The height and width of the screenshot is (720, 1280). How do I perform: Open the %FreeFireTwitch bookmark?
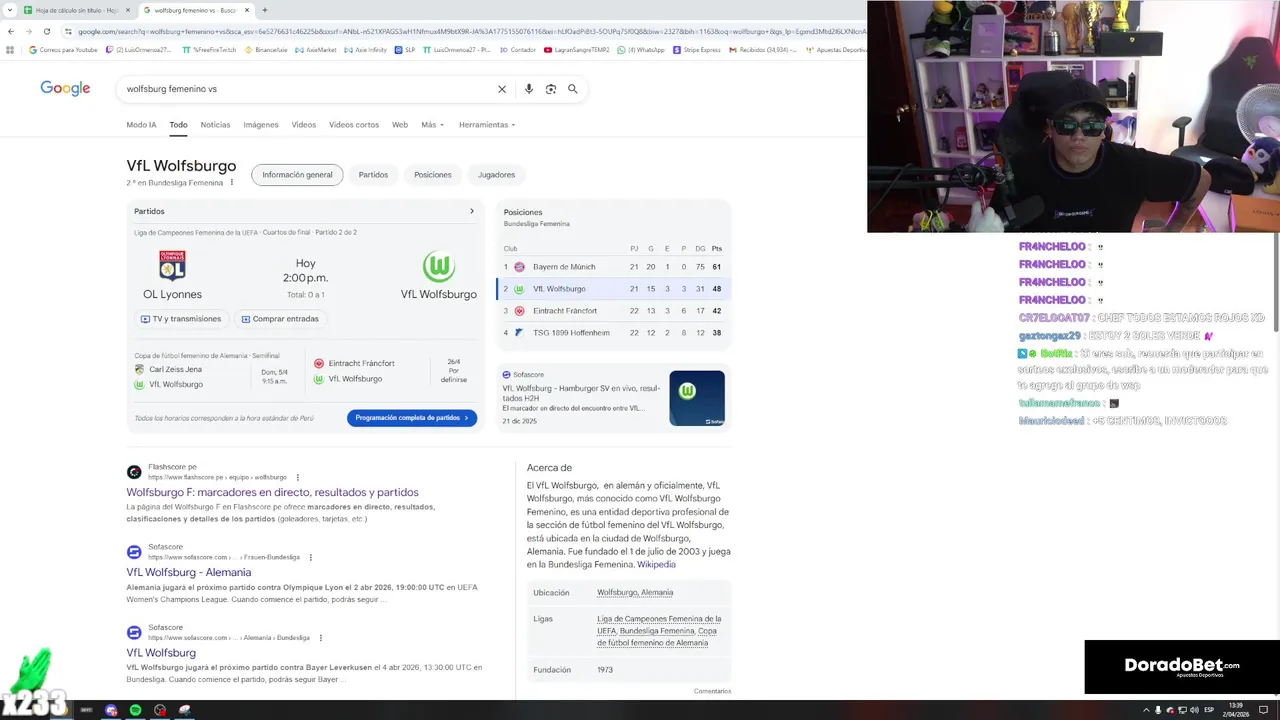(x=210, y=49)
